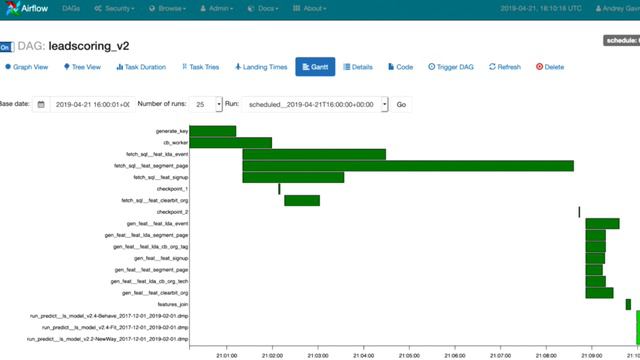
Task: Open the DAGs menu item
Action: pos(71,8)
